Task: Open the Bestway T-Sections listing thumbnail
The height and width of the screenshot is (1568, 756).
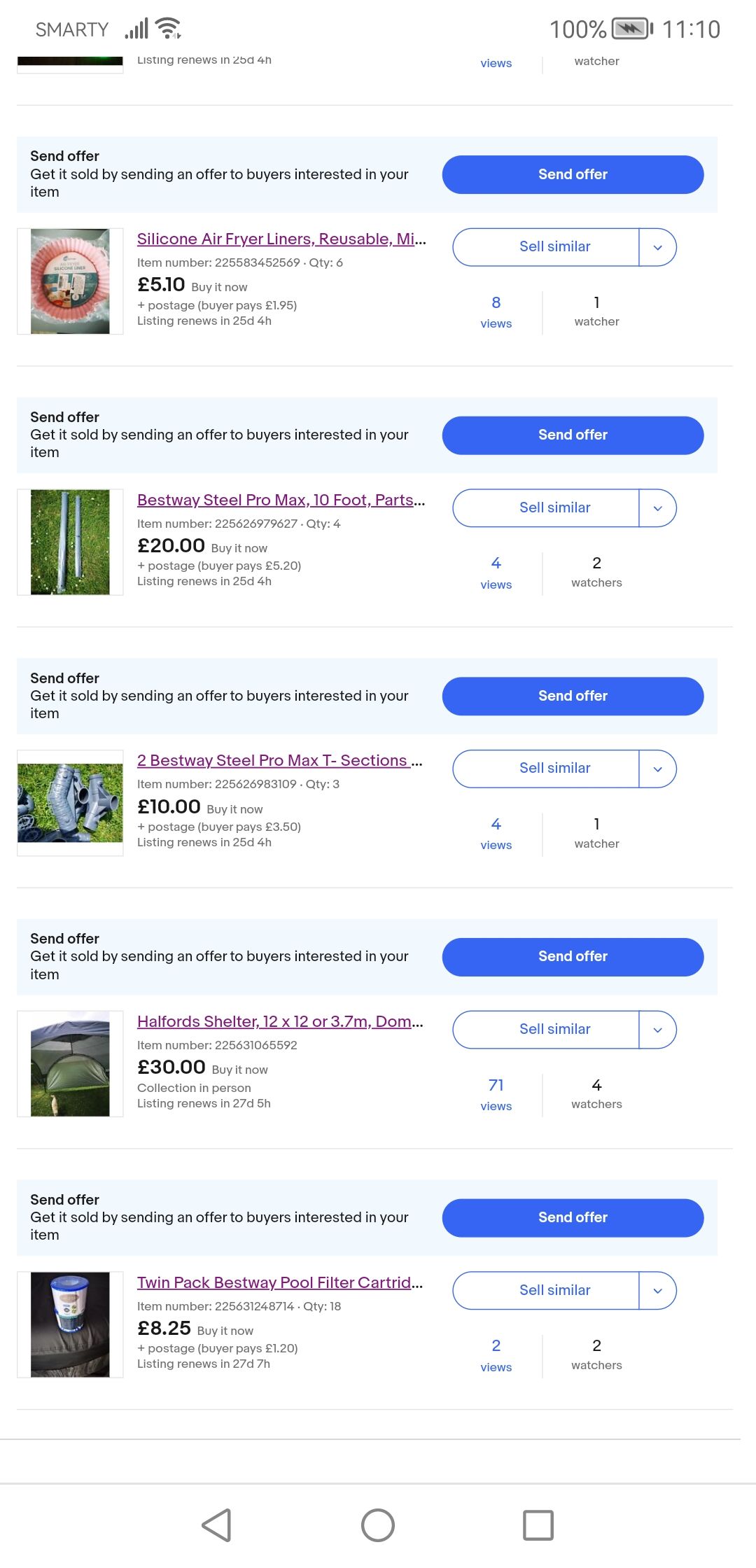Action: point(70,803)
